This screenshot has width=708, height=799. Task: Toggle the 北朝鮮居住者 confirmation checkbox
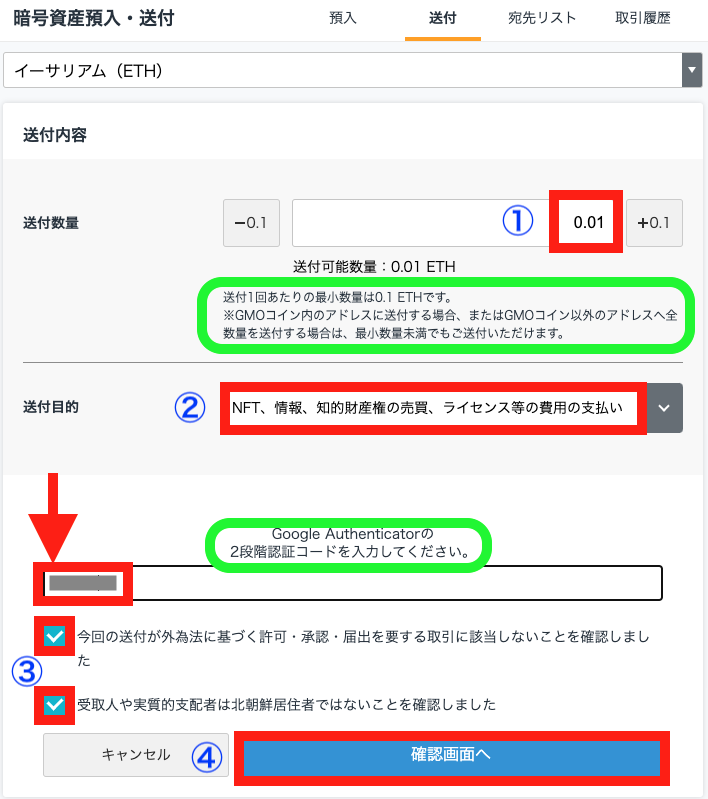pos(55,705)
